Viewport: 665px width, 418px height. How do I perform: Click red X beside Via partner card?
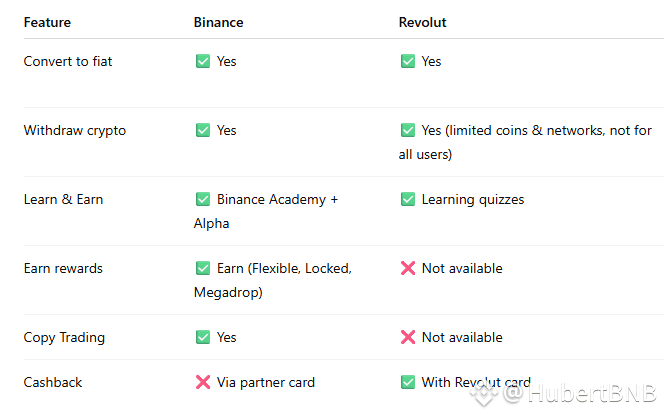pyautogui.click(x=203, y=383)
